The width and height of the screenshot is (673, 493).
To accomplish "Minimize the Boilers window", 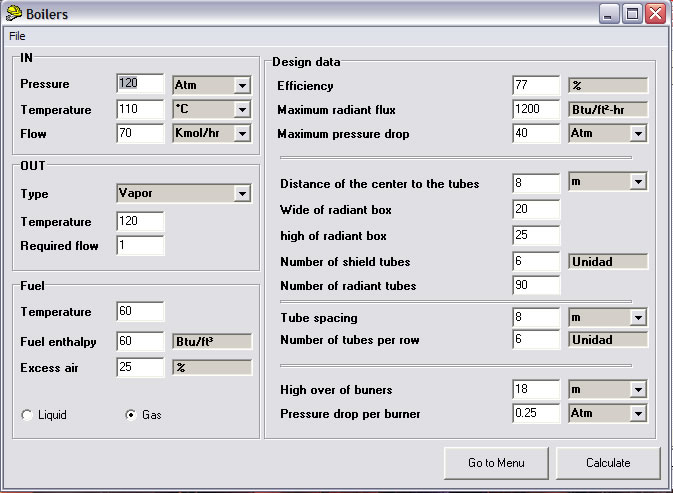I will click(x=609, y=14).
